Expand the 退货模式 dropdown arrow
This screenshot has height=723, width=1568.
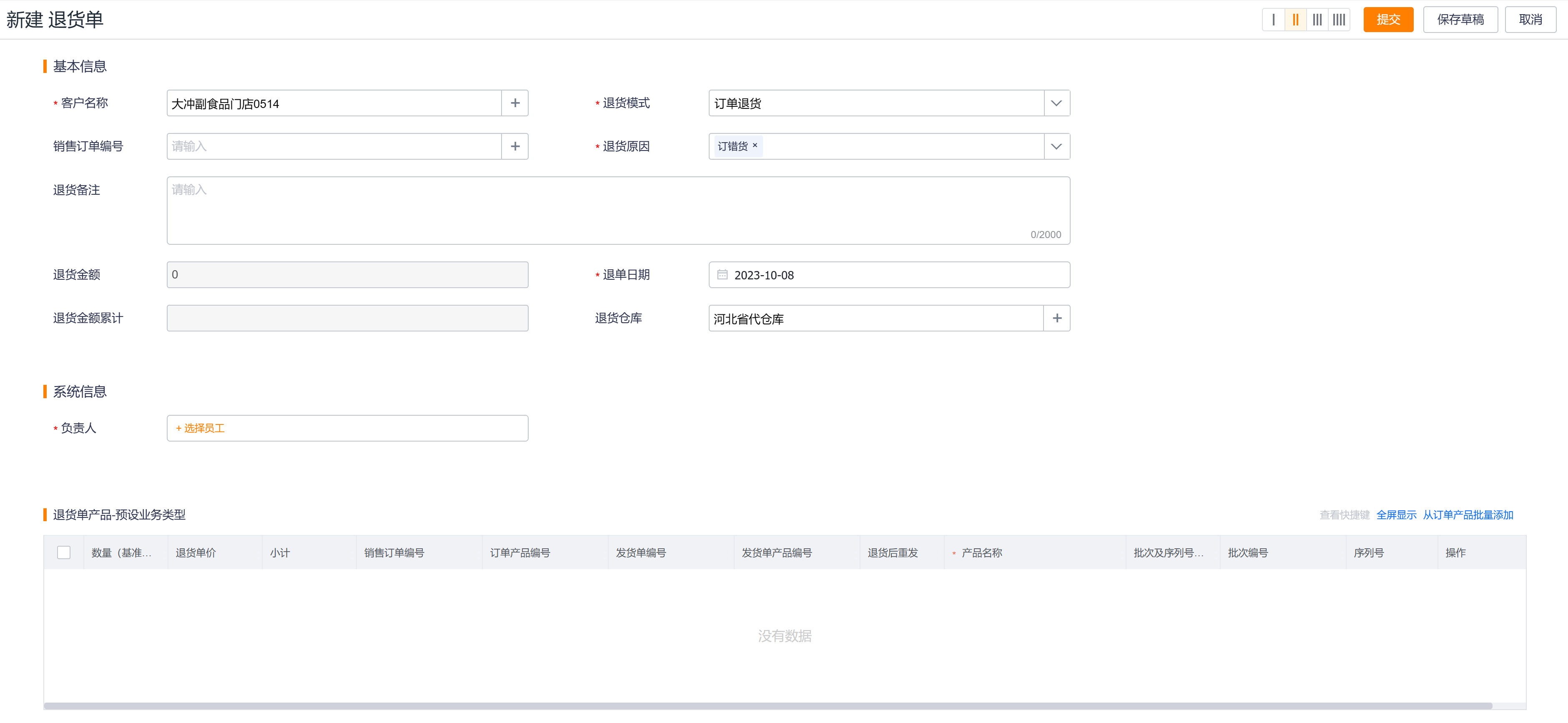click(1057, 103)
